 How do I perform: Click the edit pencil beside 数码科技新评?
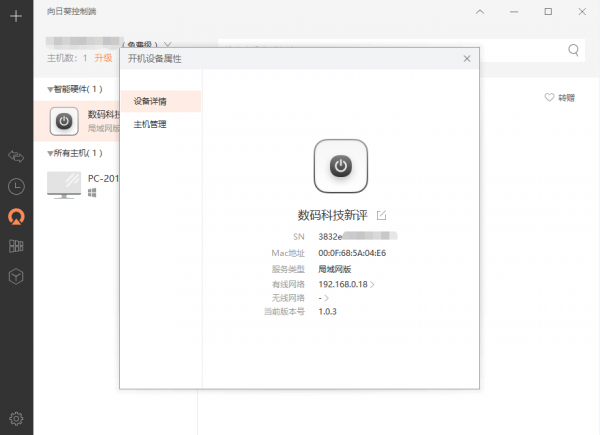click(381, 215)
